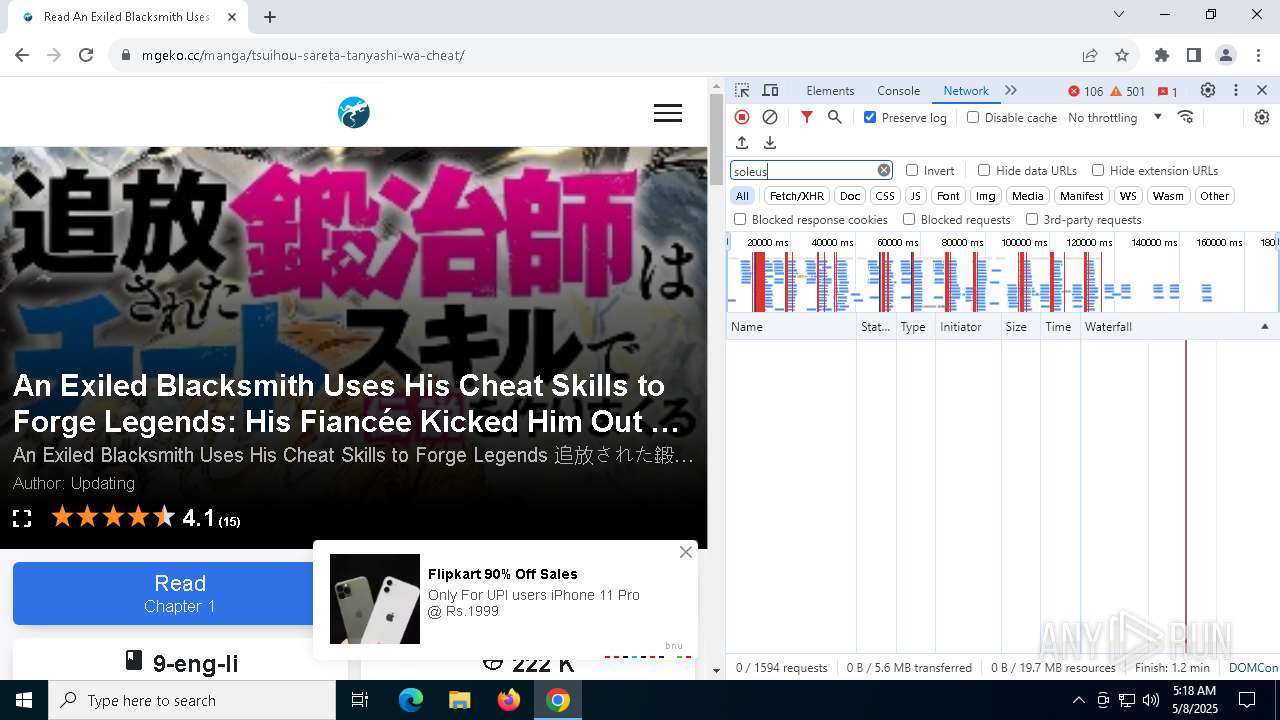Open the network search magnifier
Image resolution: width=1280 pixels, height=720 pixels.
835,117
